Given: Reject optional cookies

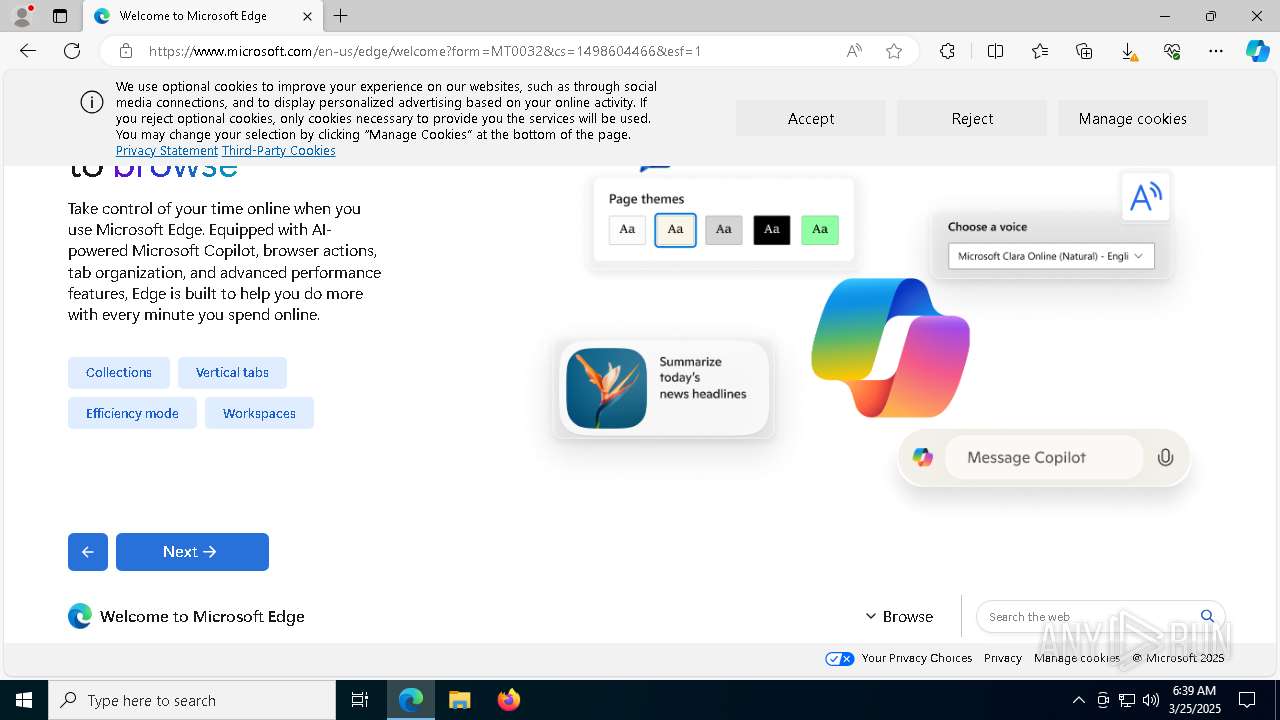Looking at the screenshot, I should tap(972, 118).
